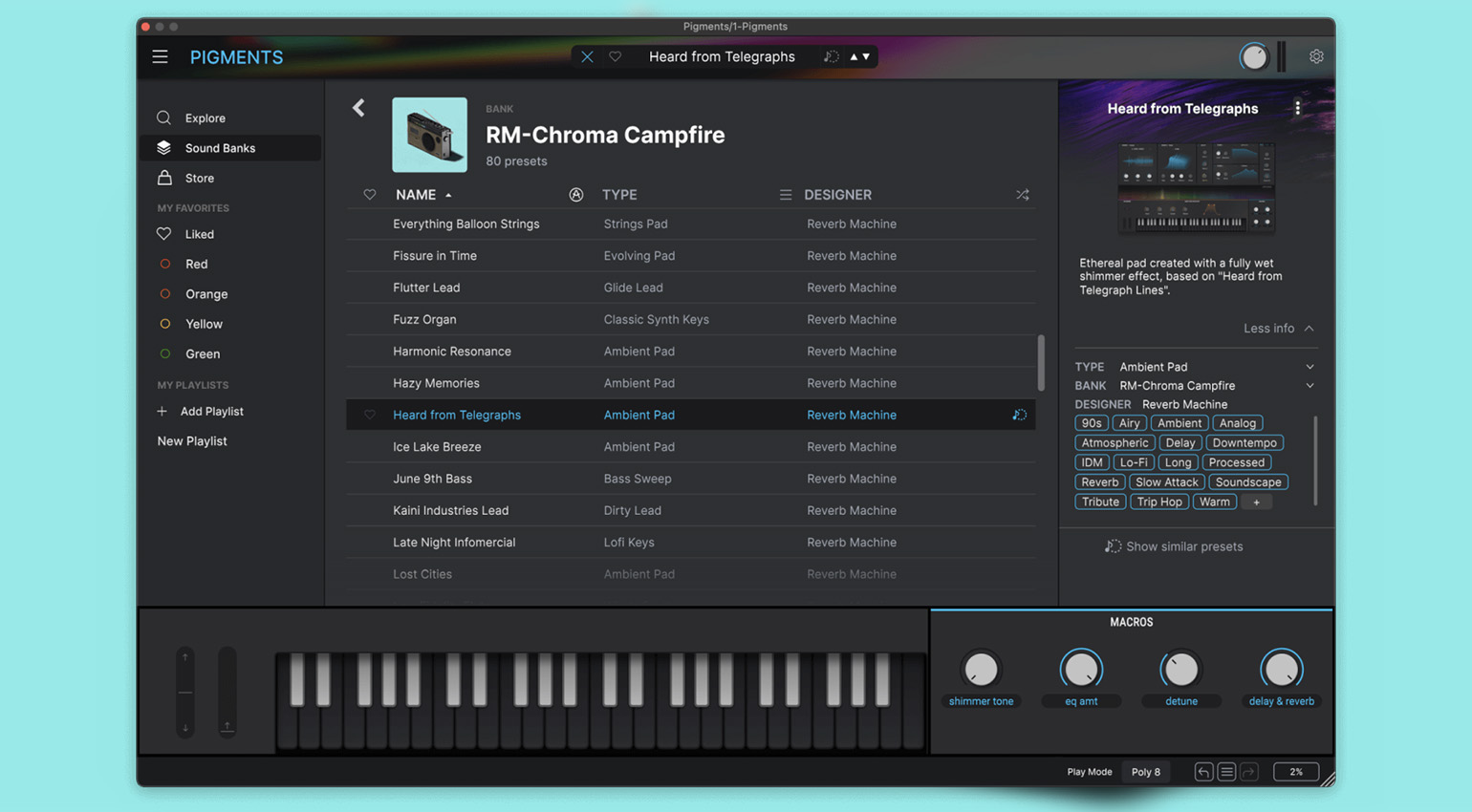1472x812 pixels.
Task: Open settings with the gear icon
Action: click(x=1316, y=56)
